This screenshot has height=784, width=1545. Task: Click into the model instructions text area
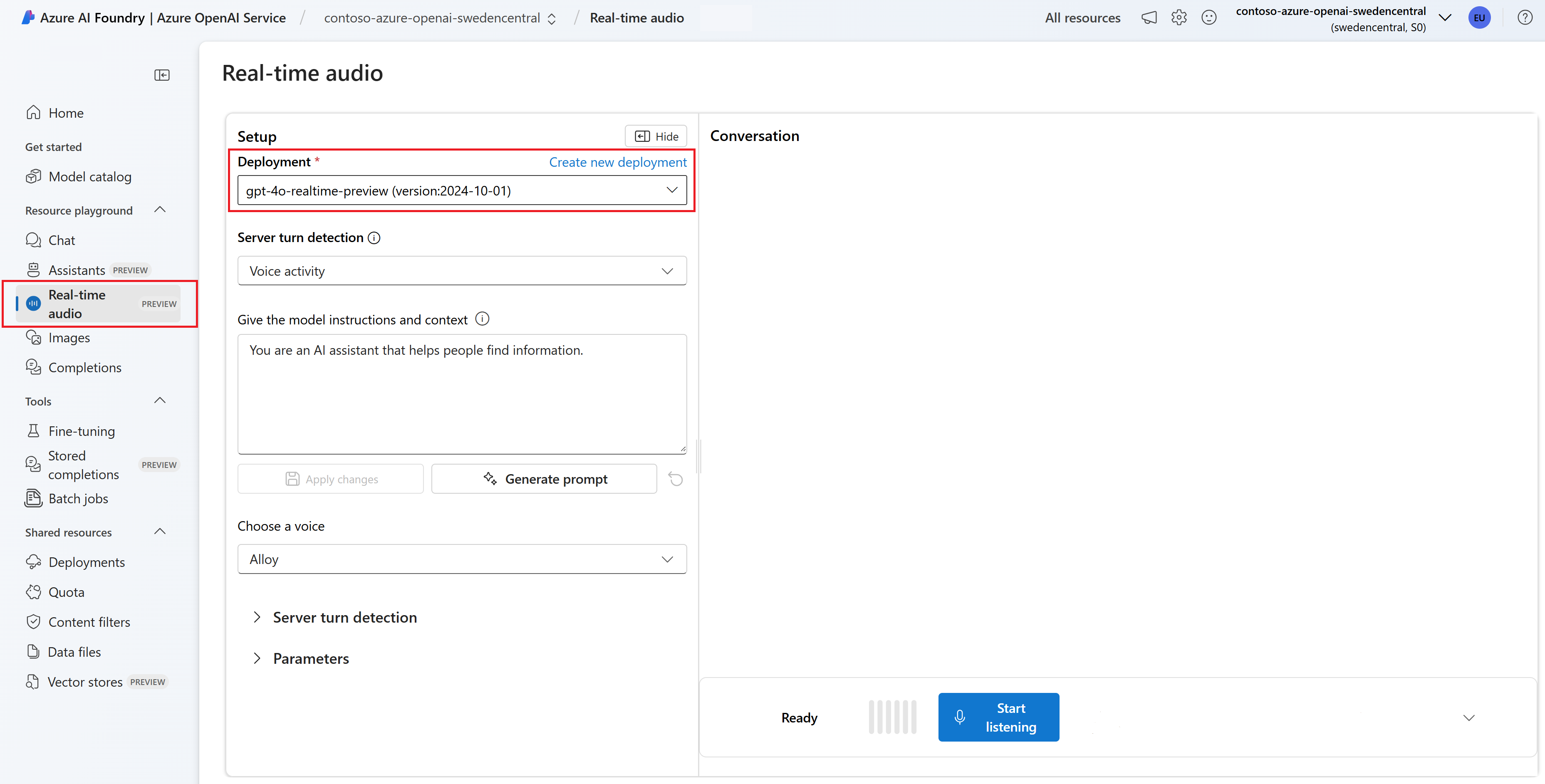click(462, 394)
